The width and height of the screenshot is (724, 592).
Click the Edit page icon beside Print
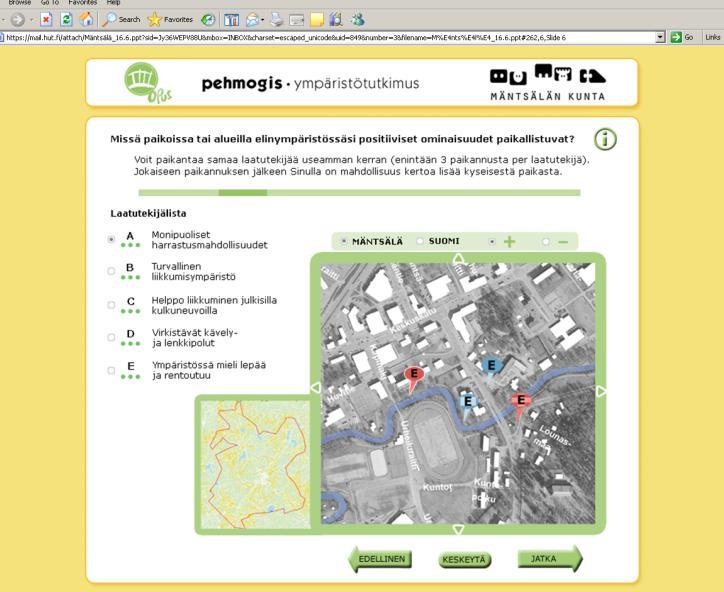click(x=296, y=20)
